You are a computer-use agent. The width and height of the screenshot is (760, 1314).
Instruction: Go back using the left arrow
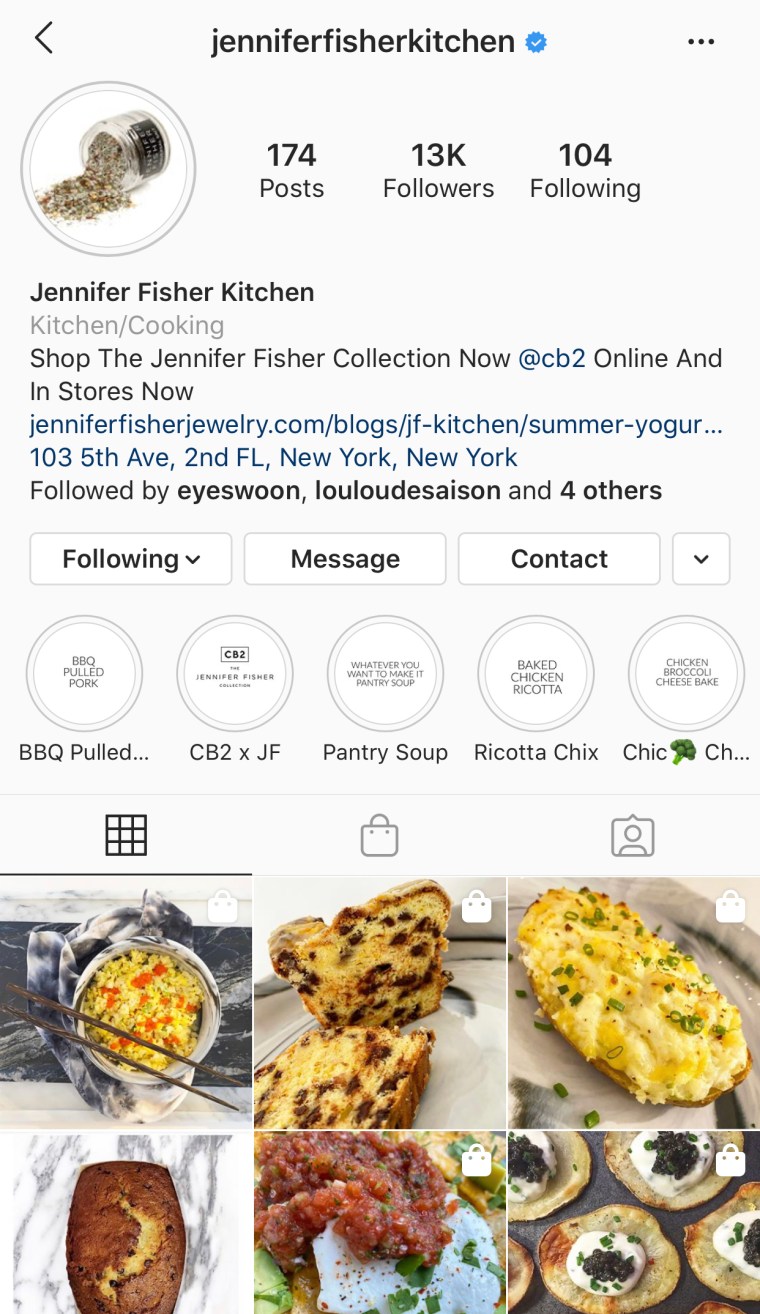(x=43, y=39)
